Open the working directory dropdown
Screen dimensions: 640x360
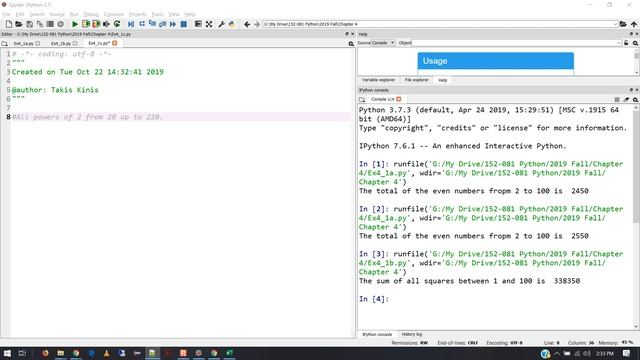(x=615, y=24)
